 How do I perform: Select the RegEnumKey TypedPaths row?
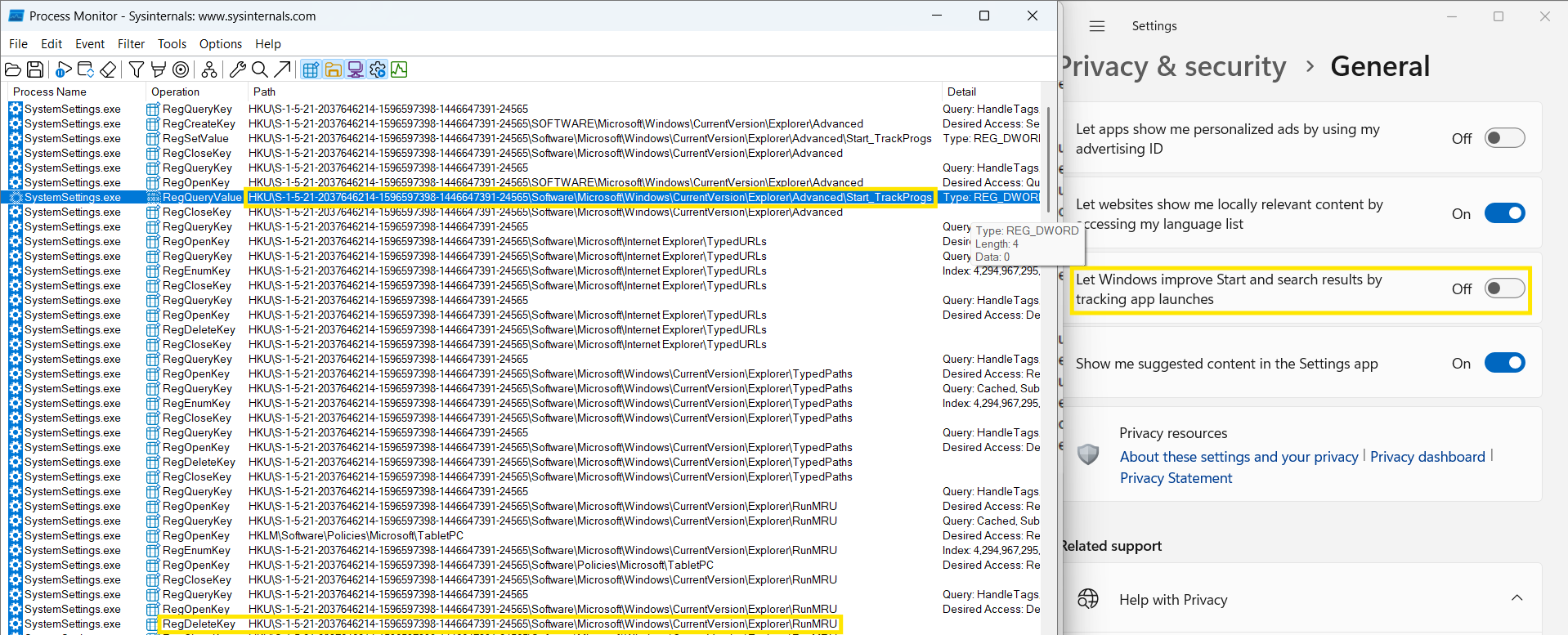524,403
